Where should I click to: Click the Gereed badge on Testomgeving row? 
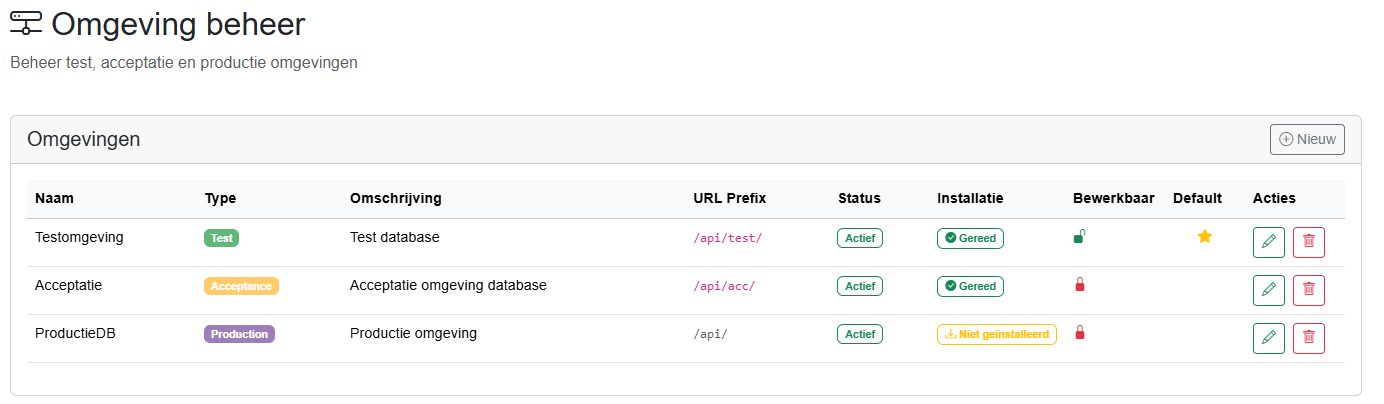970,238
